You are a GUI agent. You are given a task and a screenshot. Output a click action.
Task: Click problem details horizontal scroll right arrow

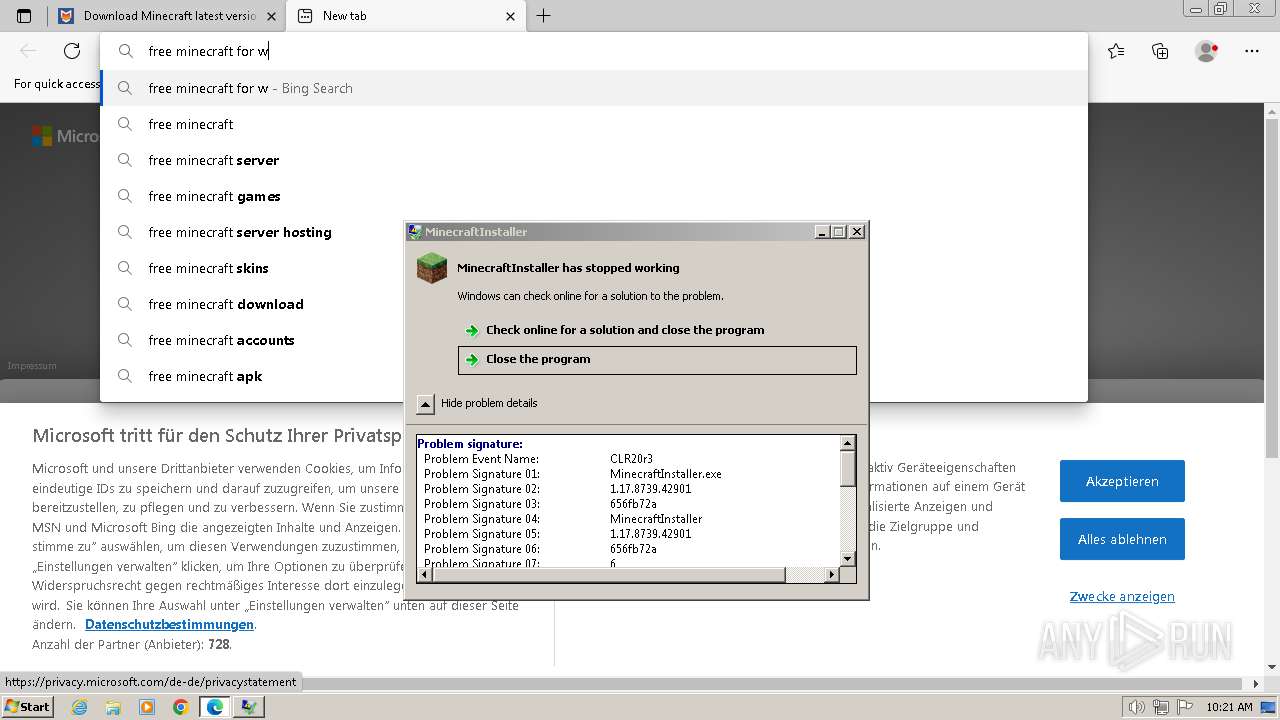832,575
